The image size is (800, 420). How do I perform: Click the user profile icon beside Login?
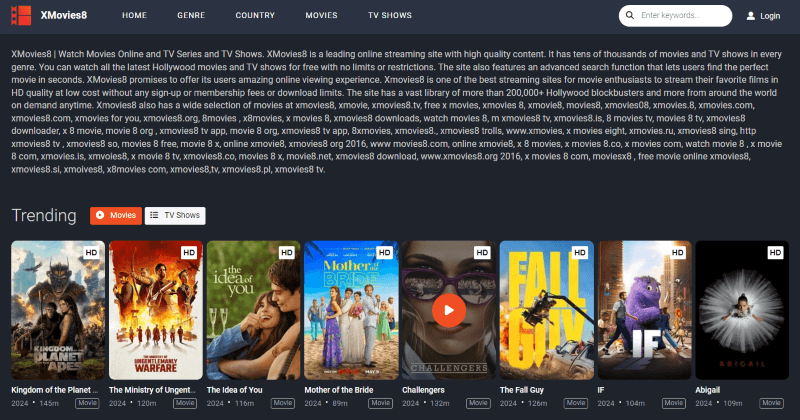751,16
